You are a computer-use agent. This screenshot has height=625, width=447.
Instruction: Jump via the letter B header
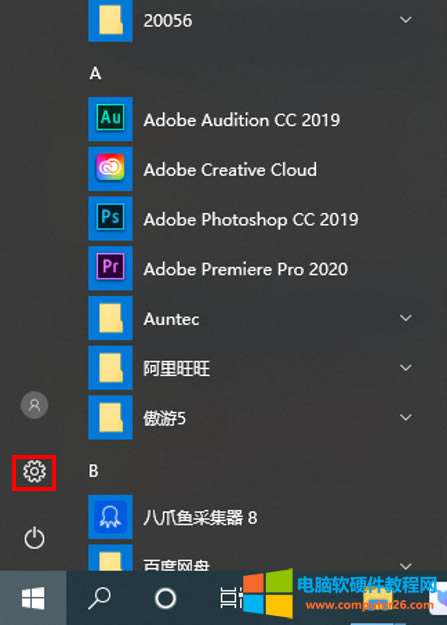[x=94, y=471]
